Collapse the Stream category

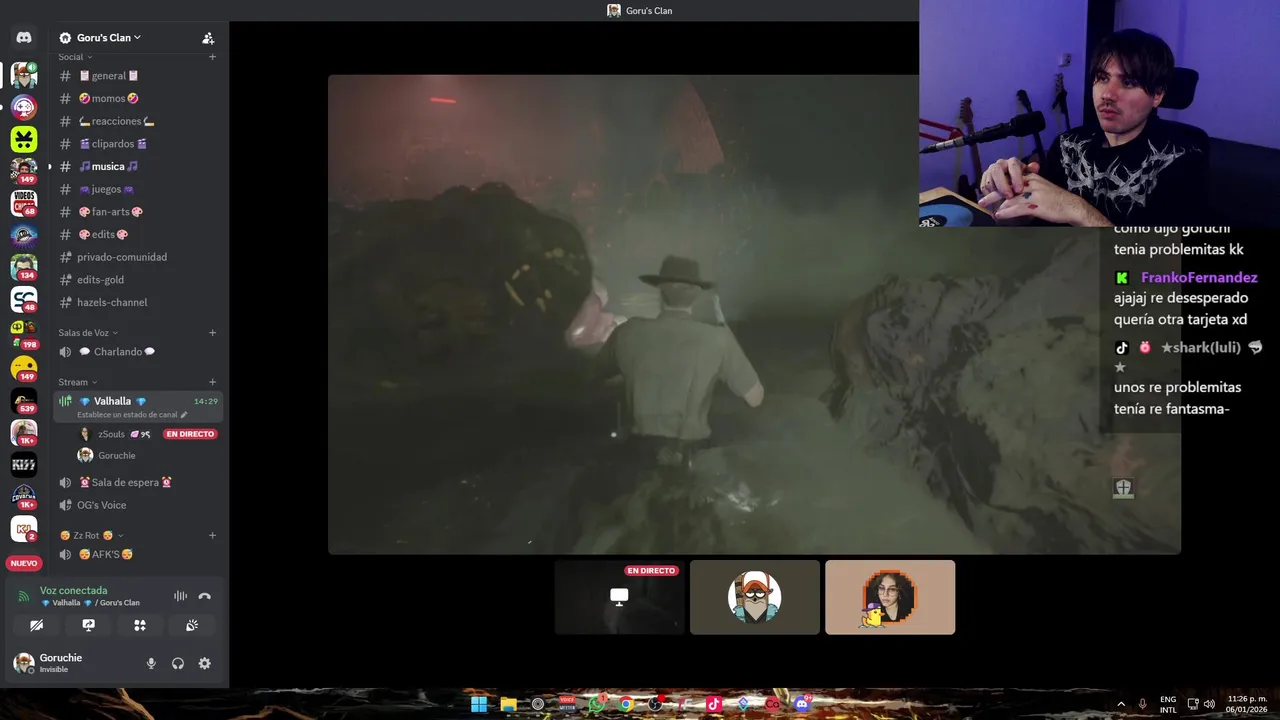(78, 382)
